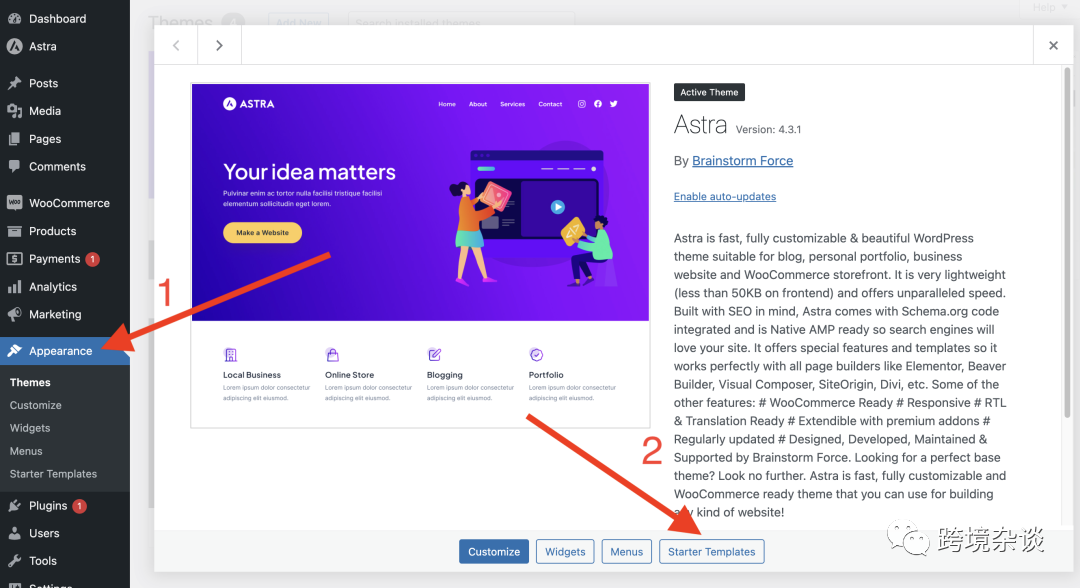Click the Instagram icon in theme preview
Screen dimensions: 1080x588
[582, 104]
